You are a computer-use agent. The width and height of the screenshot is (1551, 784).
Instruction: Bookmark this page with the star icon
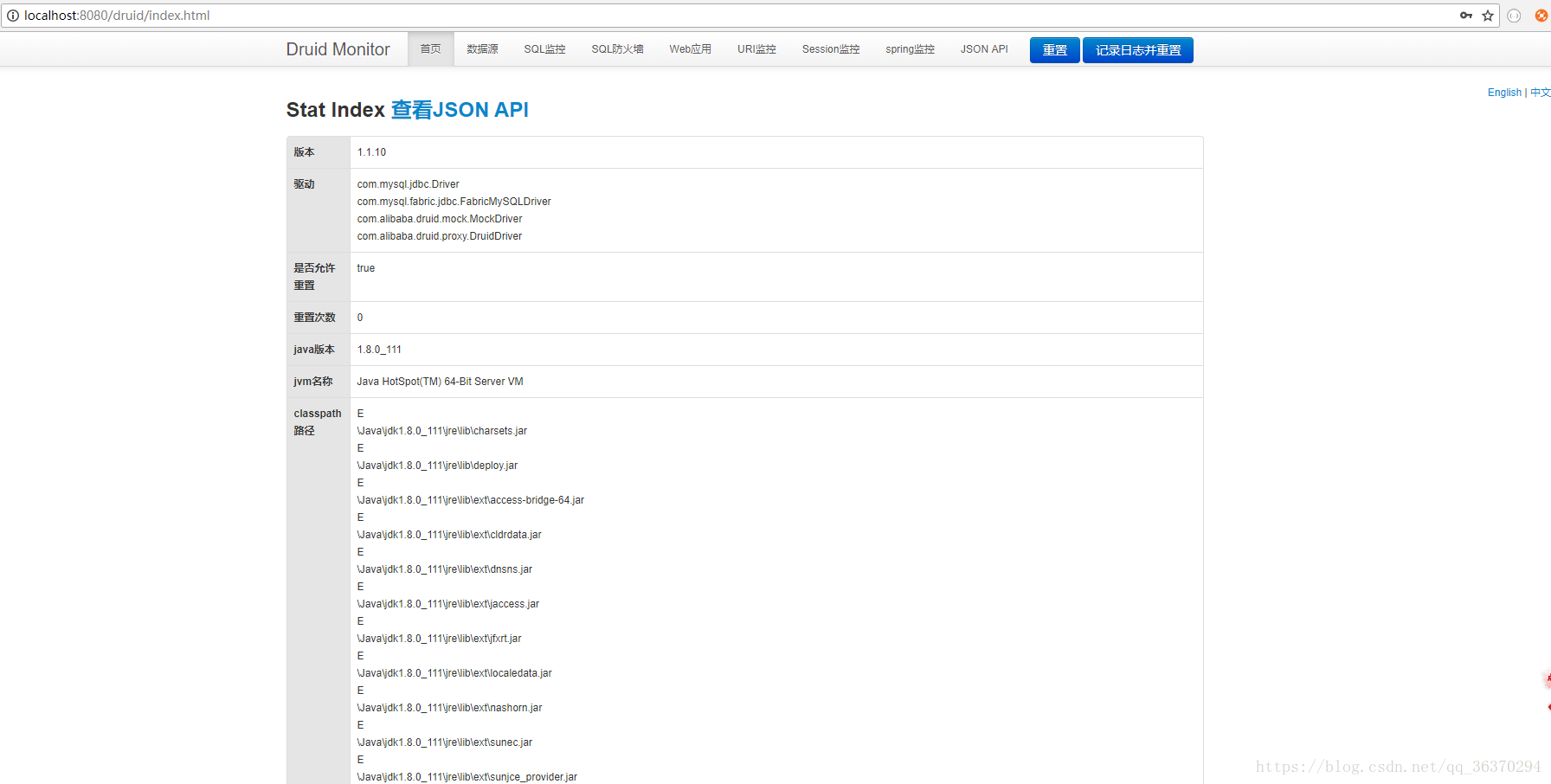pos(1488,16)
